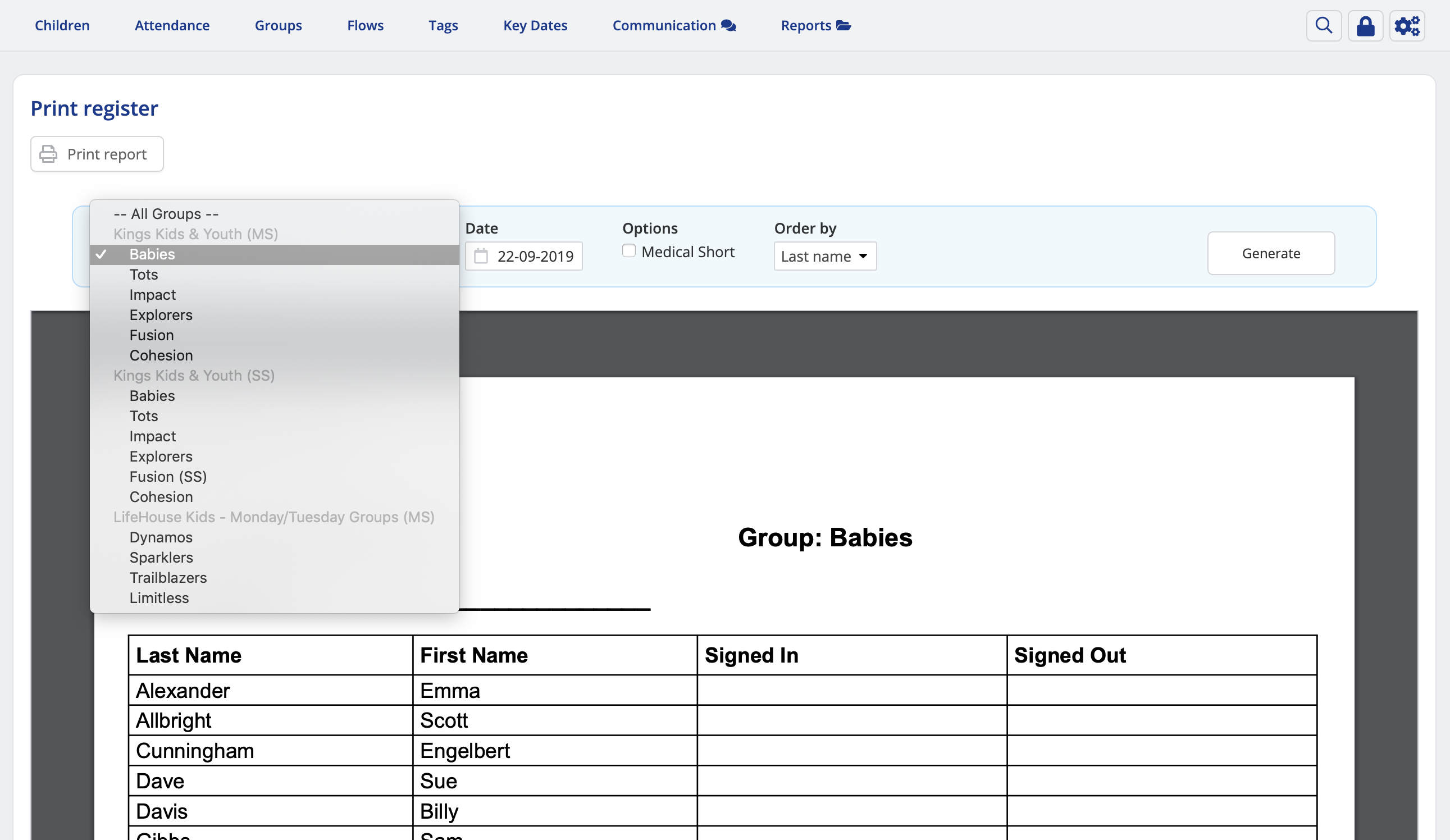Select the Trailblazers group option
The height and width of the screenshot is (840, 1450).
(x=274, y=578)
